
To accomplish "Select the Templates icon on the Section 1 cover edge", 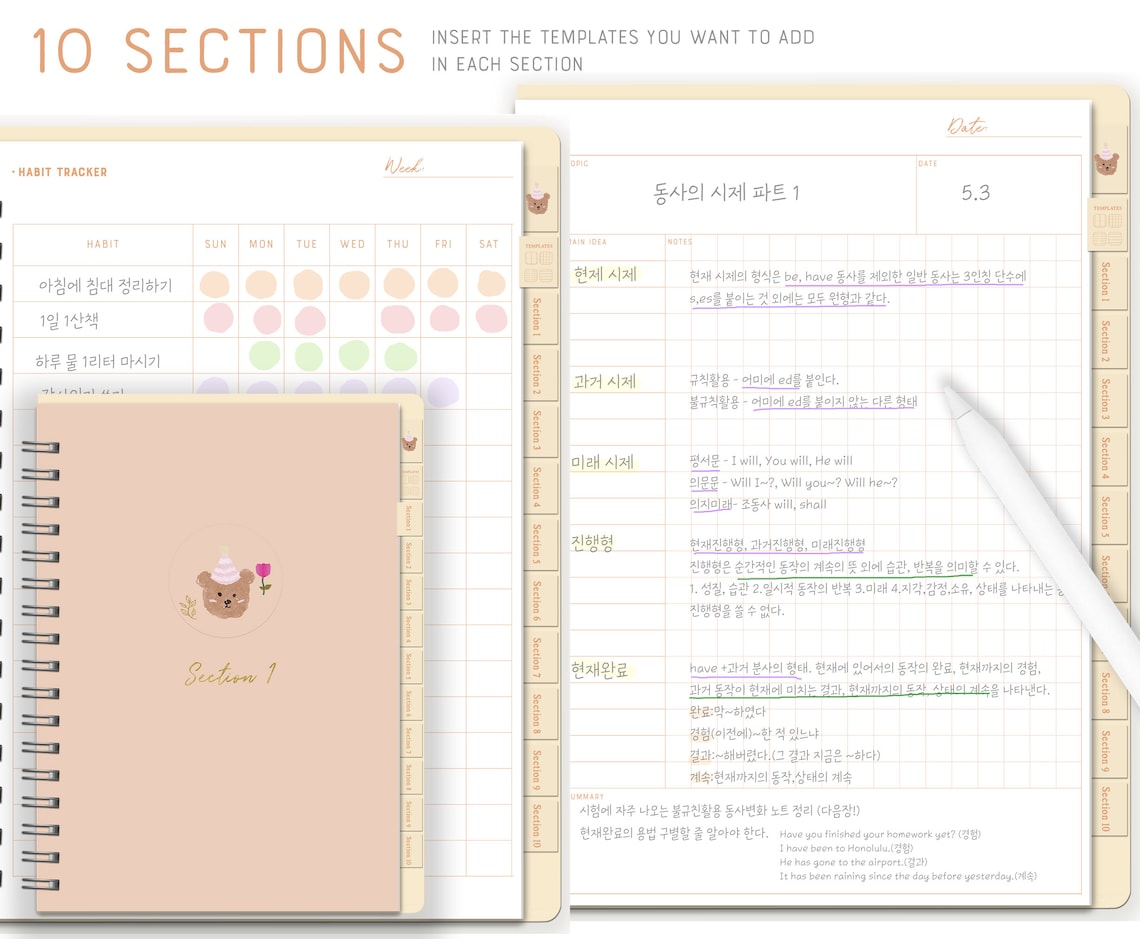I will [409, 482].
